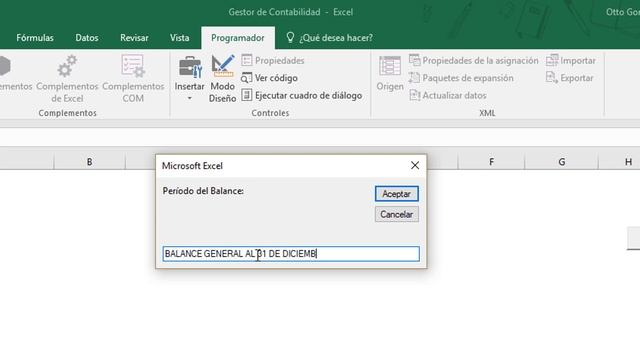This screenshot has height=360, width=640.
Task: Close the Microsoft Excel dialog
Action: (415, 165)
